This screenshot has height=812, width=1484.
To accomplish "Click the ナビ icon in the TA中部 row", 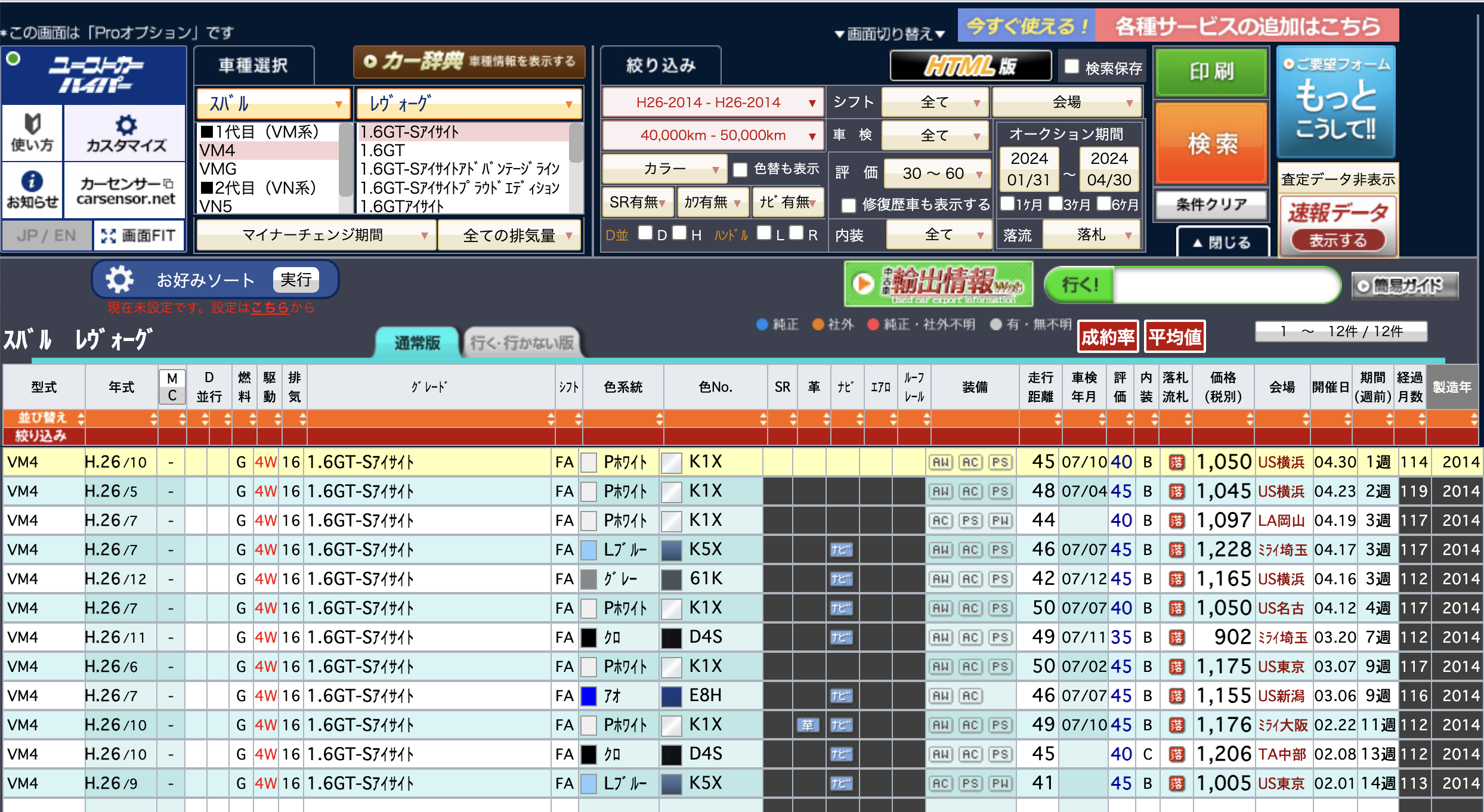I will pos(841,754).
